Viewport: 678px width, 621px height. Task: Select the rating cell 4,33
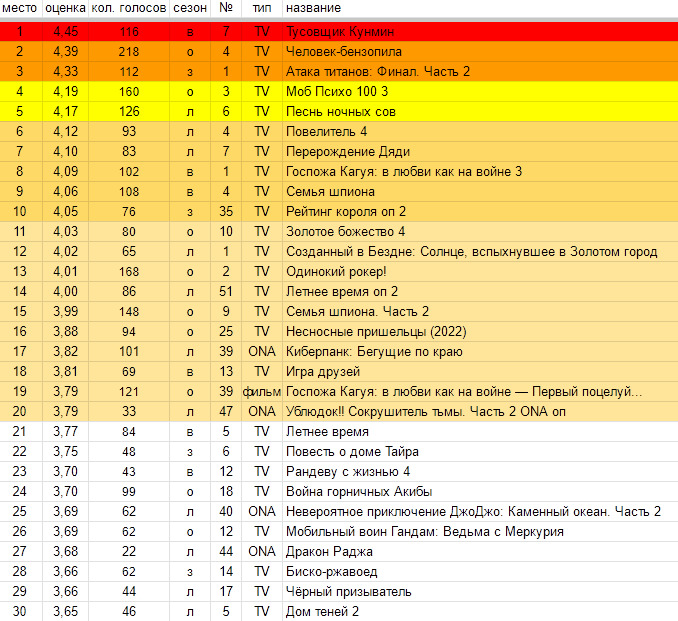66,71
